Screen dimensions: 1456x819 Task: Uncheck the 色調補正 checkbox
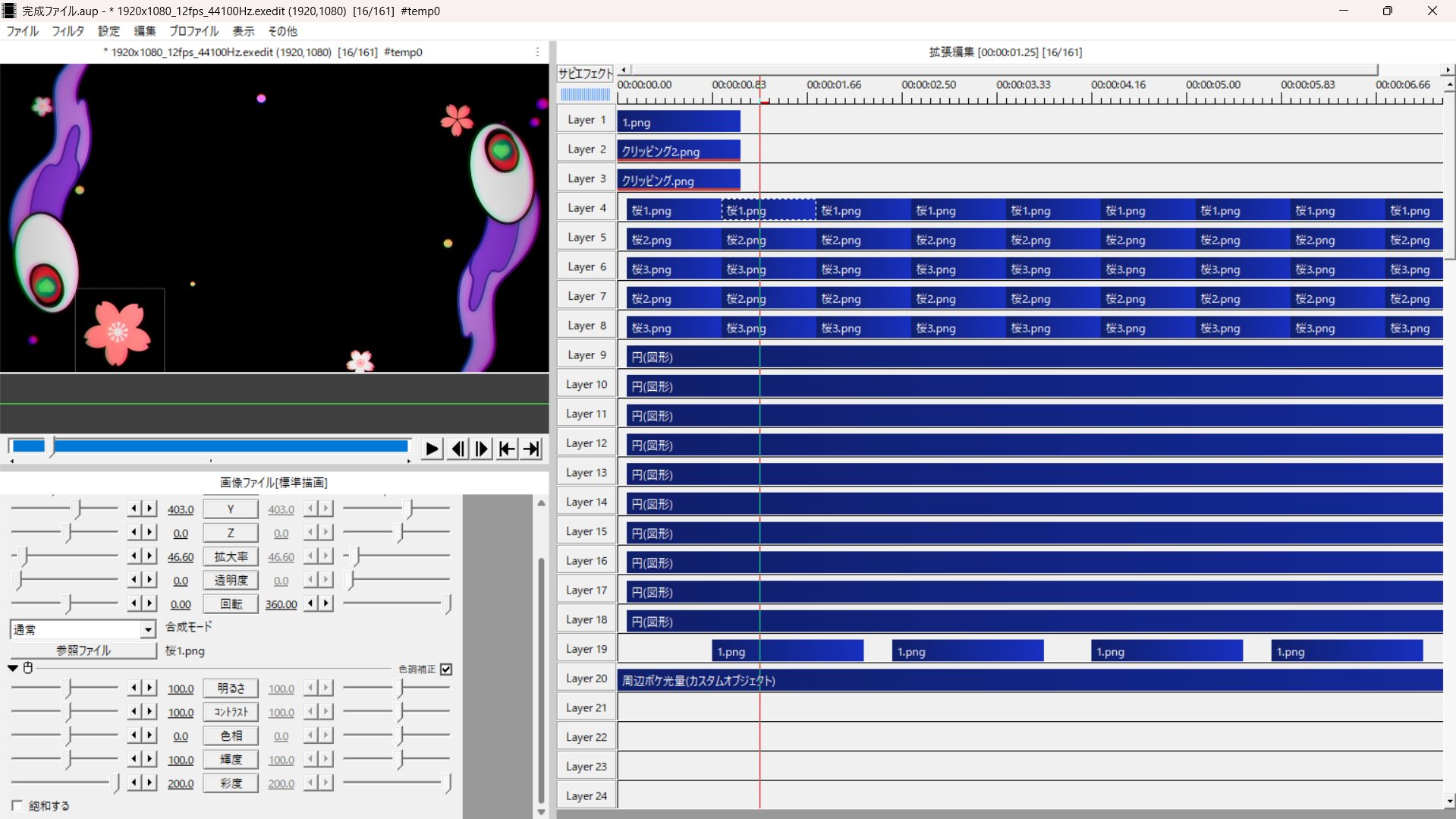(x=446, y=669)
